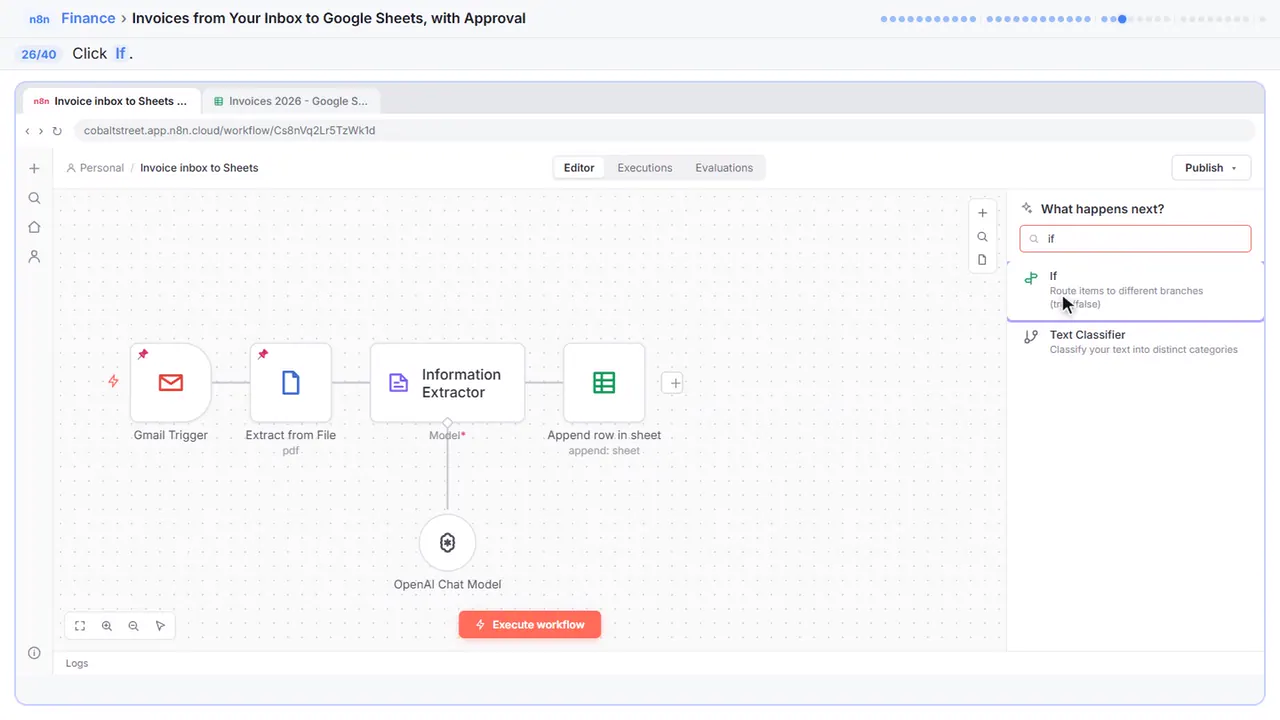Screen dimensions: 1280x720
Task: Switch to the Evaluations tab
Action: pos(724,168)
